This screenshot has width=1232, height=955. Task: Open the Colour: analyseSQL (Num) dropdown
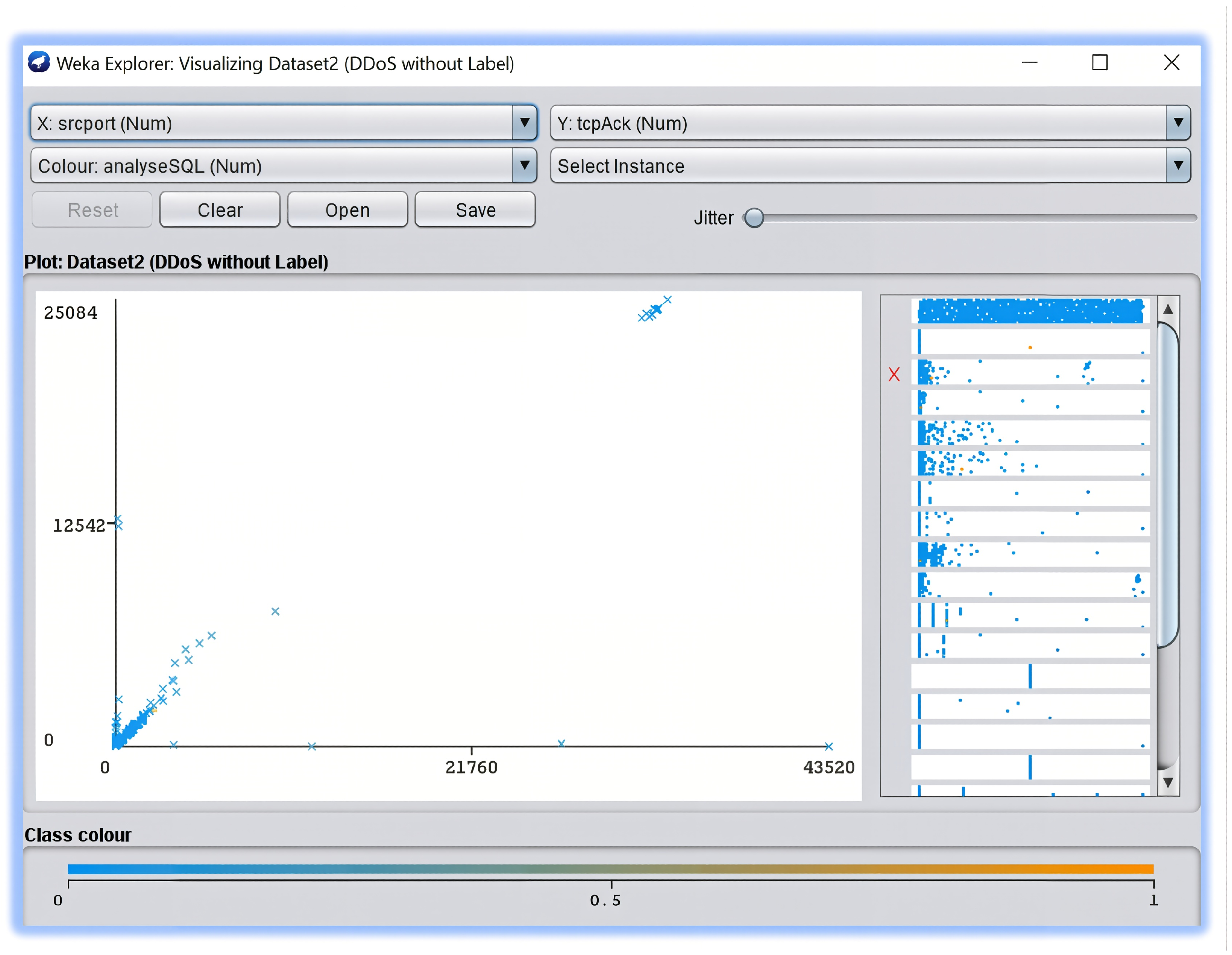pos(525,166)
